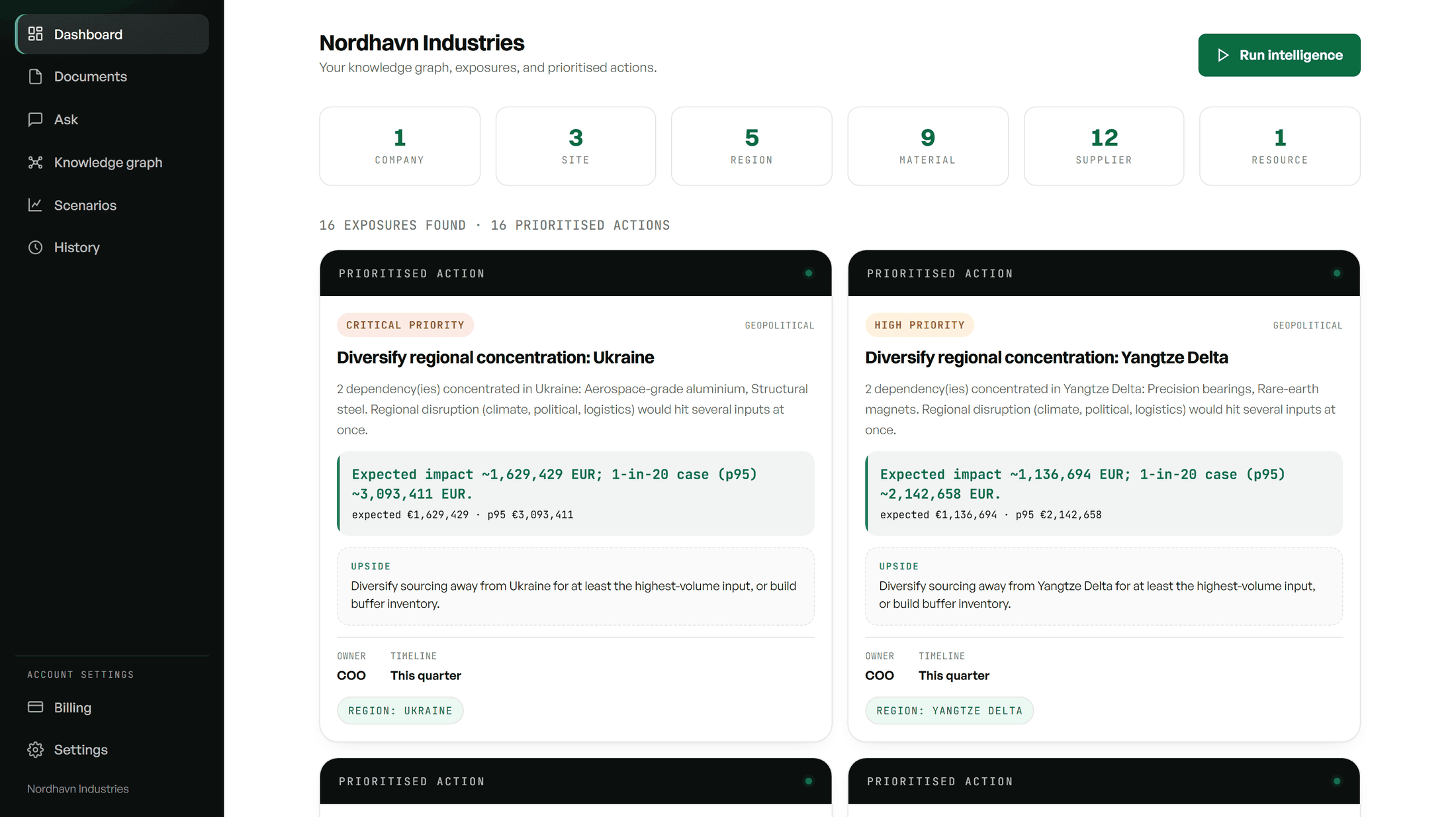
Task: Click COO owner on Yangtze Delta card
Action: (x=880, y=675)
